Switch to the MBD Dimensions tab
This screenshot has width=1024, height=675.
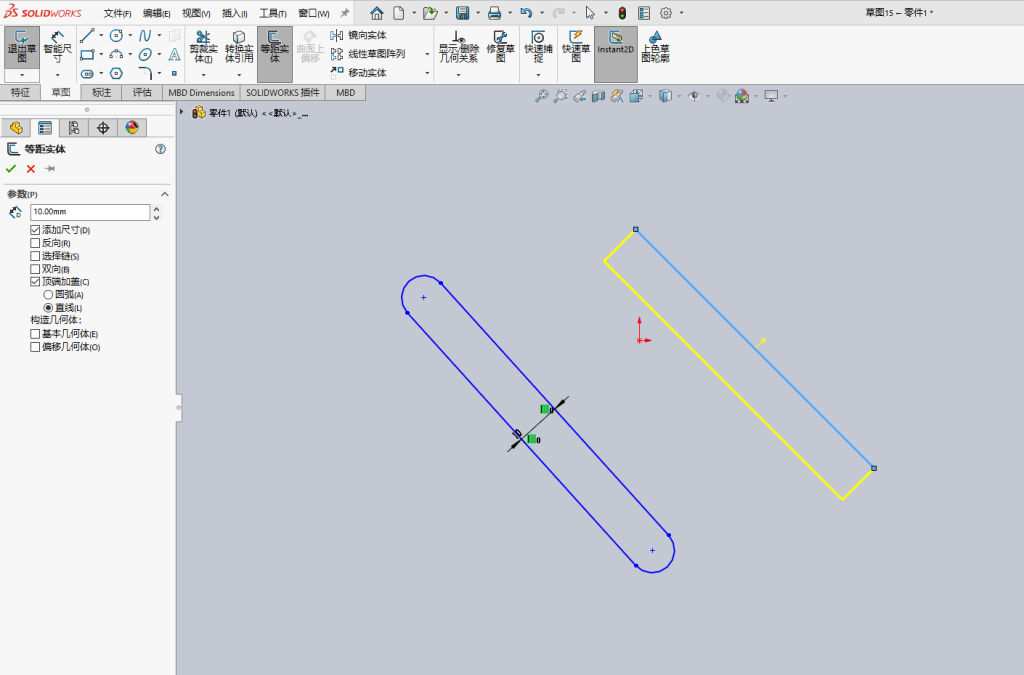pyautogui.click(x=201, y=93)
